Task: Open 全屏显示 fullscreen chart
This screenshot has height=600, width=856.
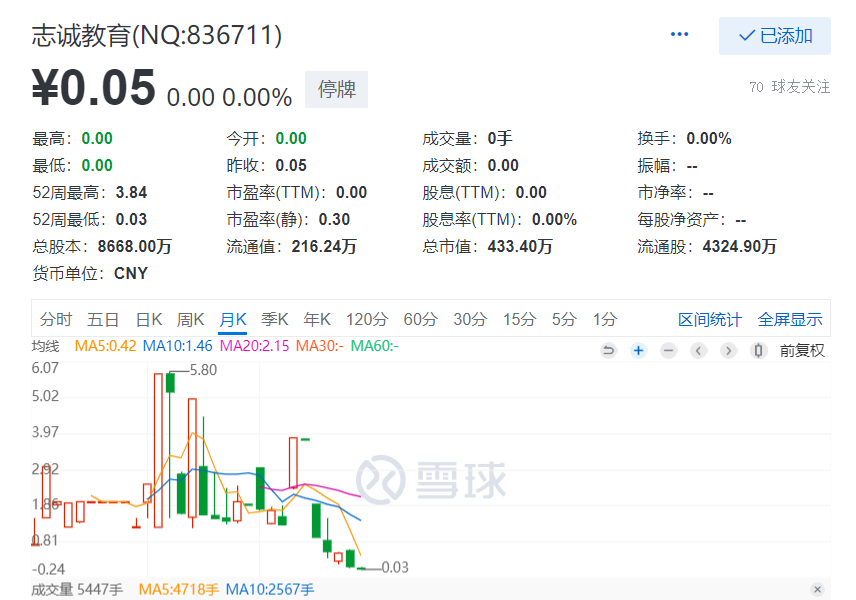Action: (790, 320)
